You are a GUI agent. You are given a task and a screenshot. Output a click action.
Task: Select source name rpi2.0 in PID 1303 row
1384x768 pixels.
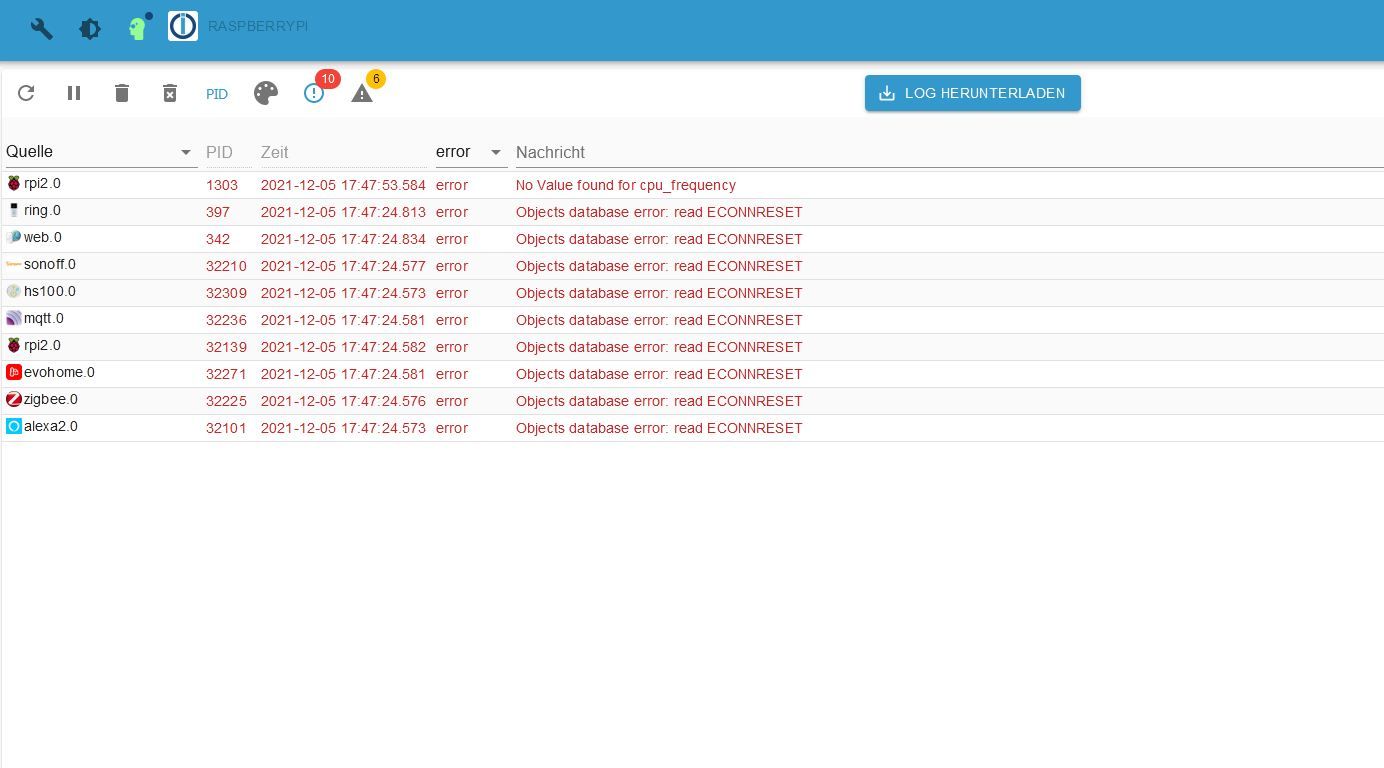[42, 184]
